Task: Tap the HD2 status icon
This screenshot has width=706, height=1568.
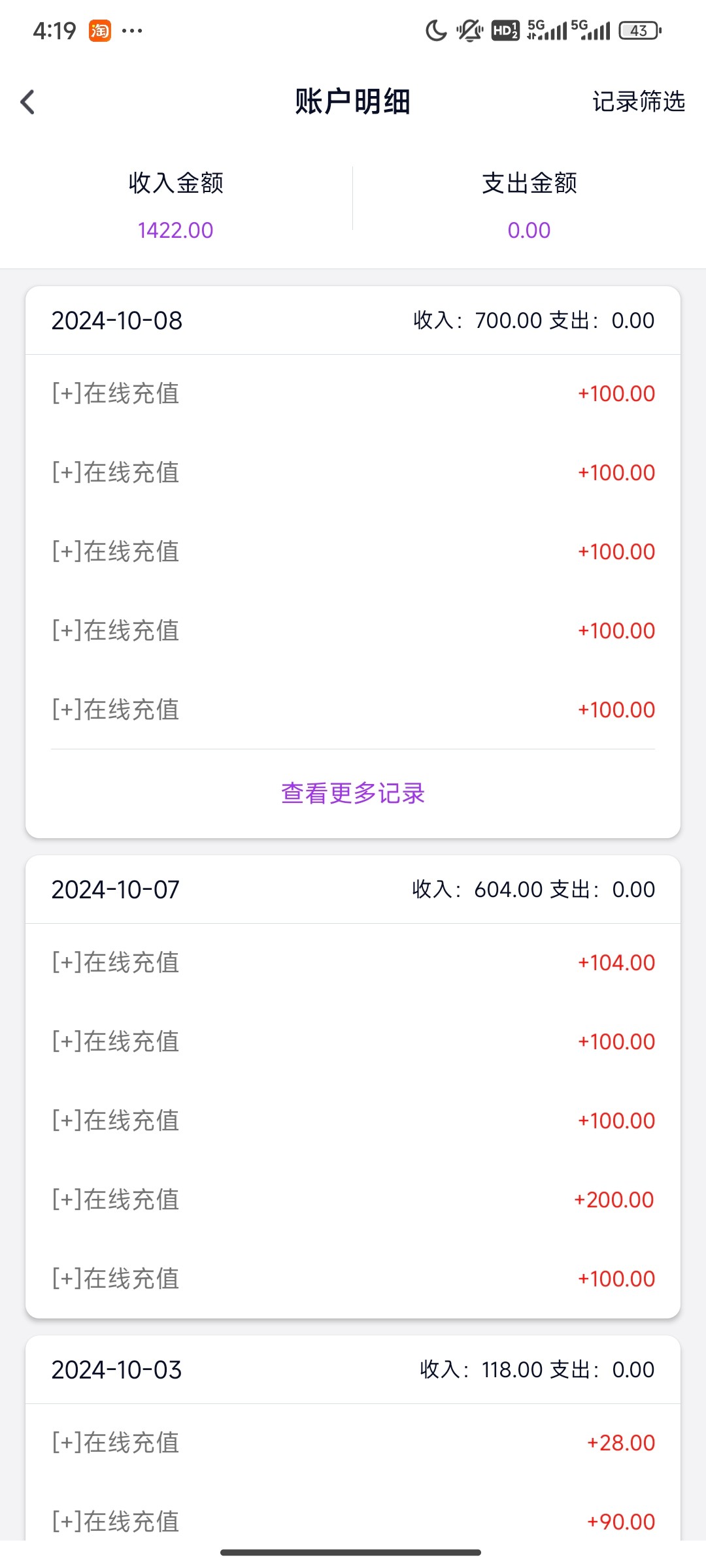Action: pyautogui.click(x=505, y=31)
